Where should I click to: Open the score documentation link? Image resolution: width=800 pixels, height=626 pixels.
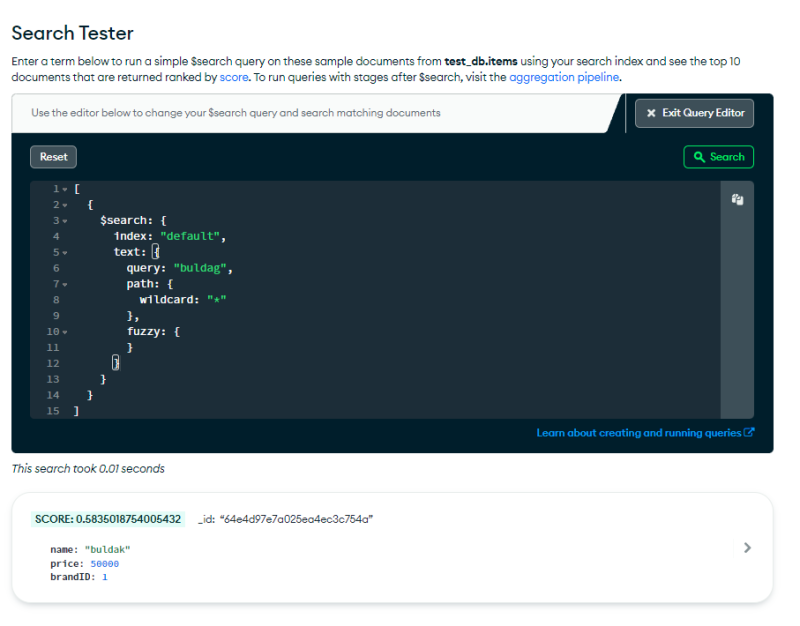(232, 77)
